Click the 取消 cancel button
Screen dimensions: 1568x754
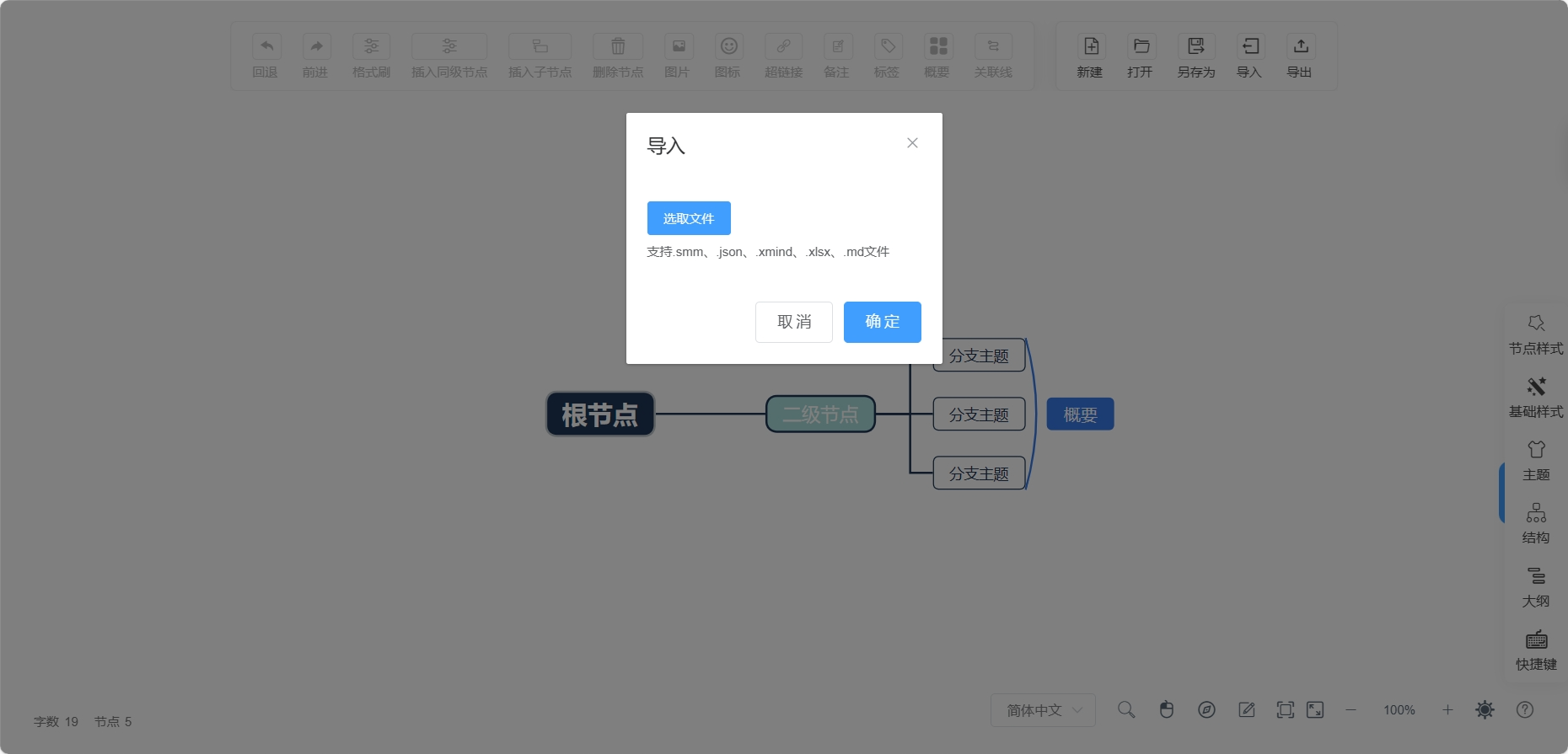pyautogui.click(x=794, y=322)
